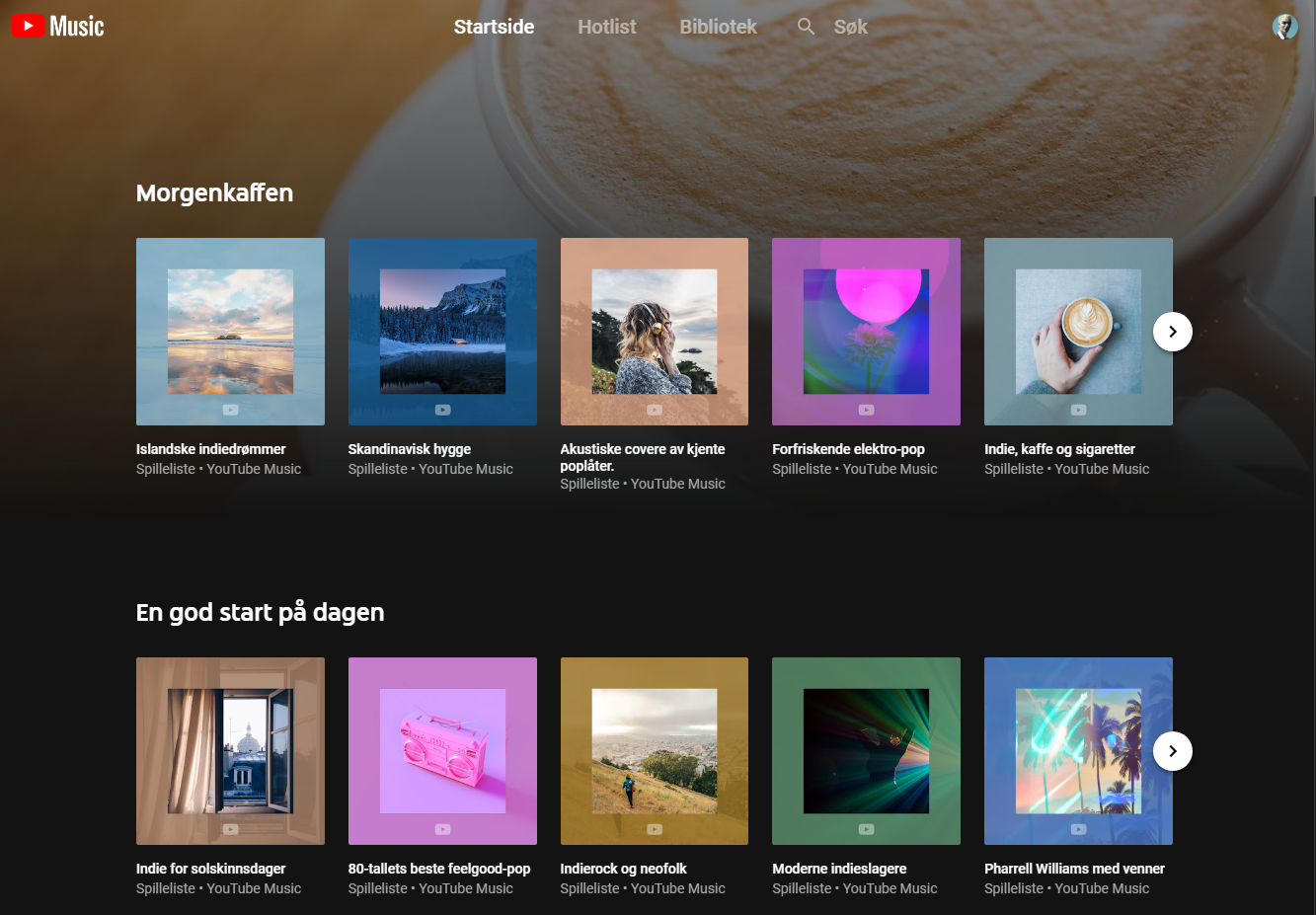Click the YouTube Music logo

click(x=57, y=27)
